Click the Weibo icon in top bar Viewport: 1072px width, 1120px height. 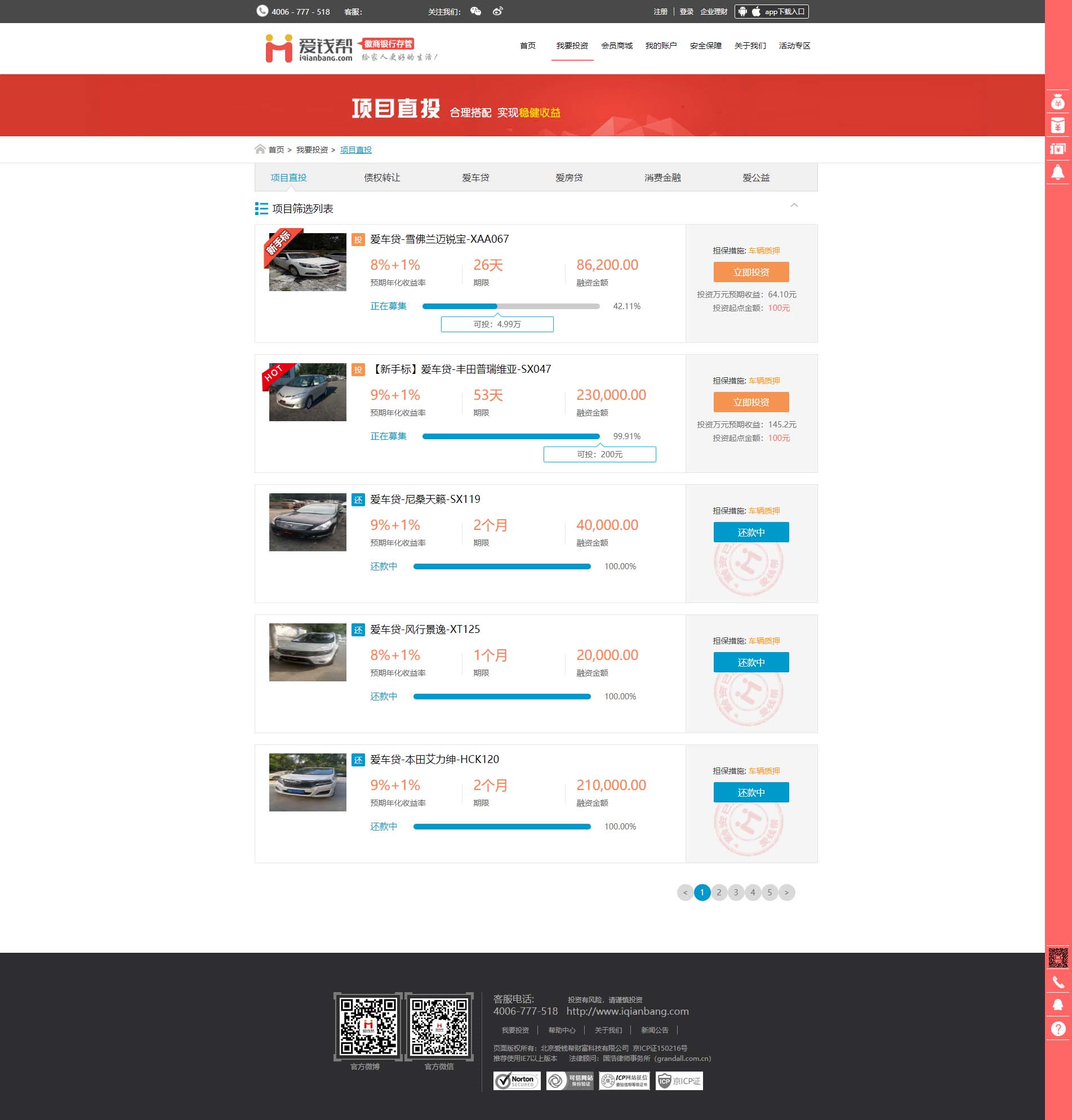tap(498, 11)
